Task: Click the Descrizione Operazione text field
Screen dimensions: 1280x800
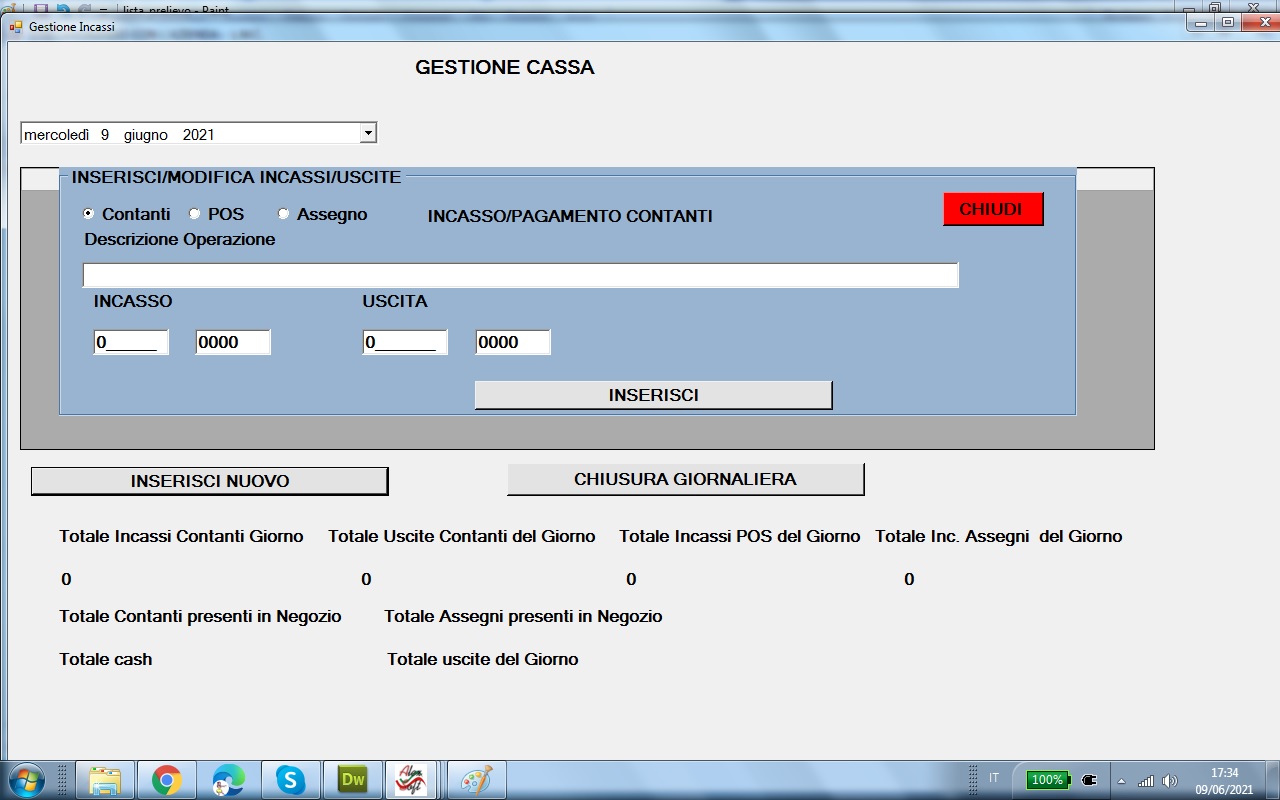Action: click(x=520, y=275)
